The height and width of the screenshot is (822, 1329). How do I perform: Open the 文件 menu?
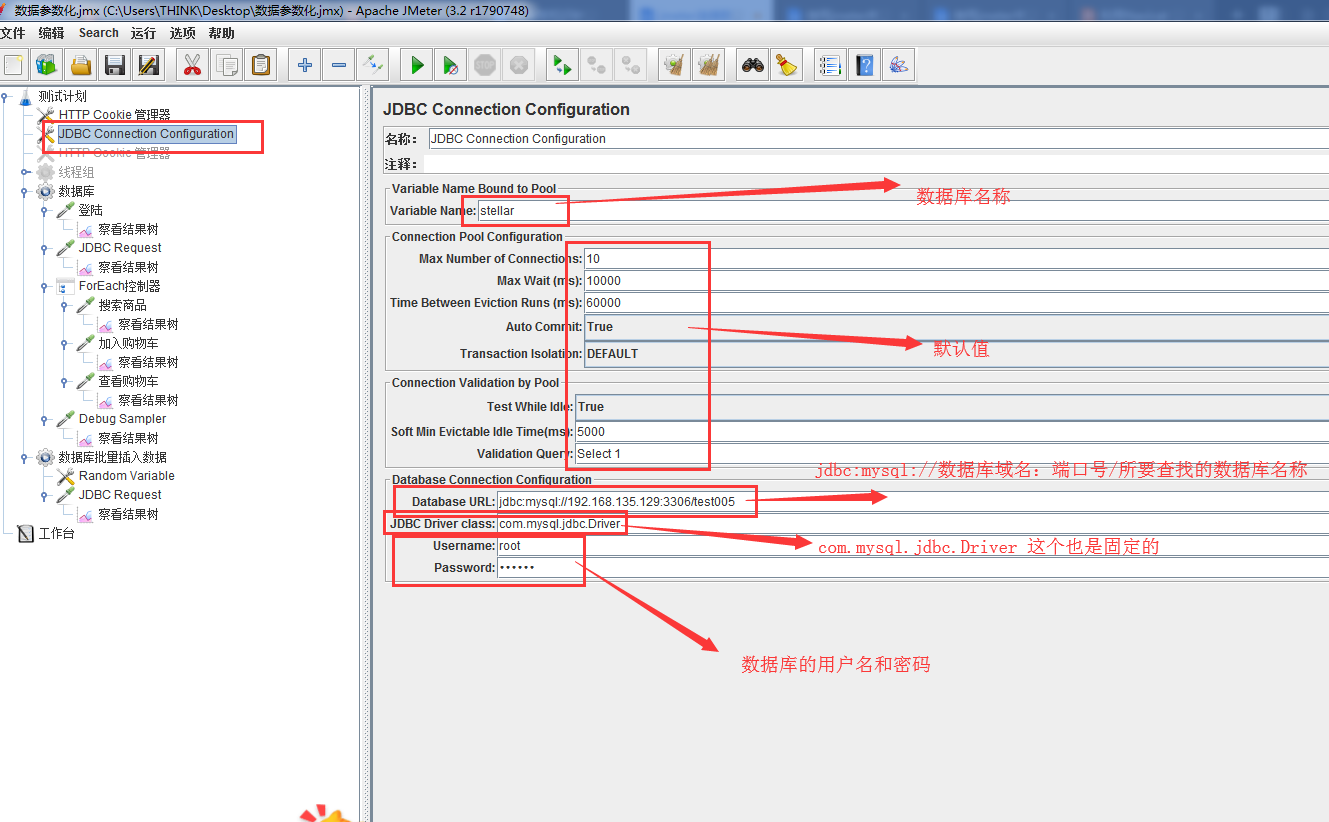coord(12,33)
